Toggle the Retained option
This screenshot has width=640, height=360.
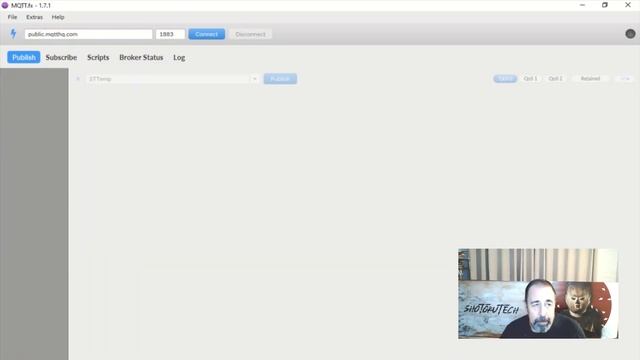point(590,78)
